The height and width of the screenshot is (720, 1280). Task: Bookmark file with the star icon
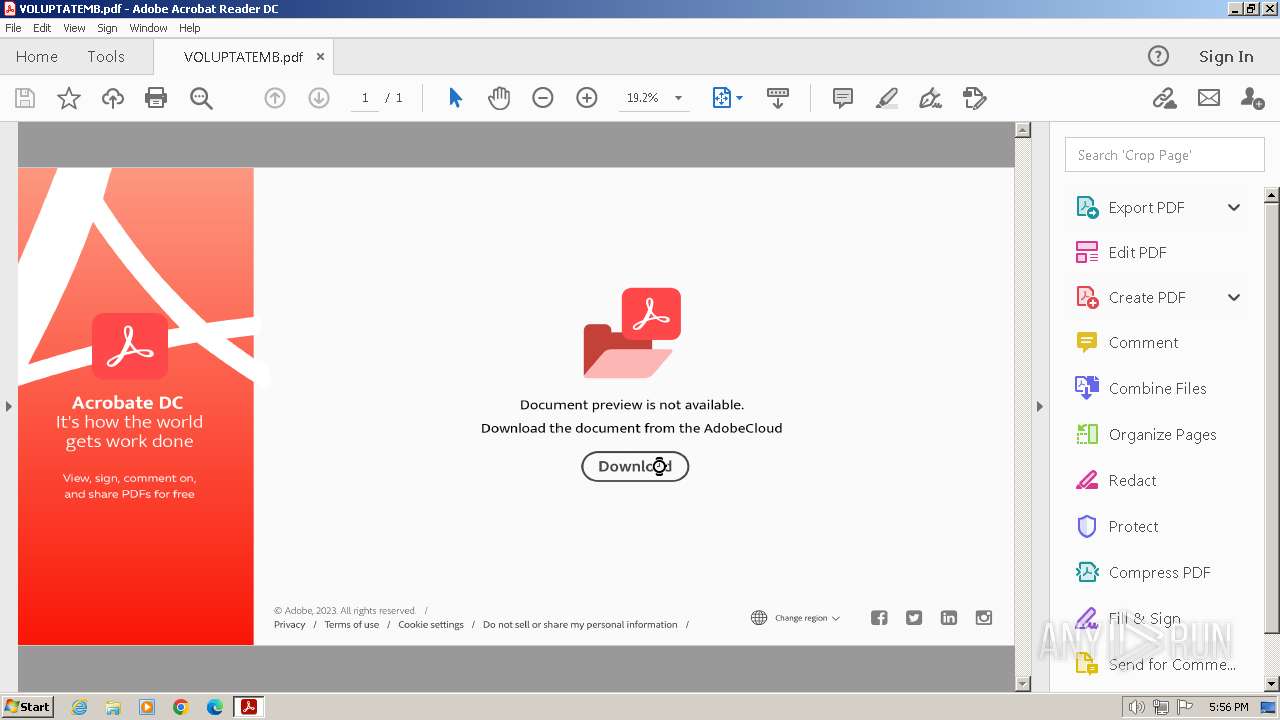(68, 98)
